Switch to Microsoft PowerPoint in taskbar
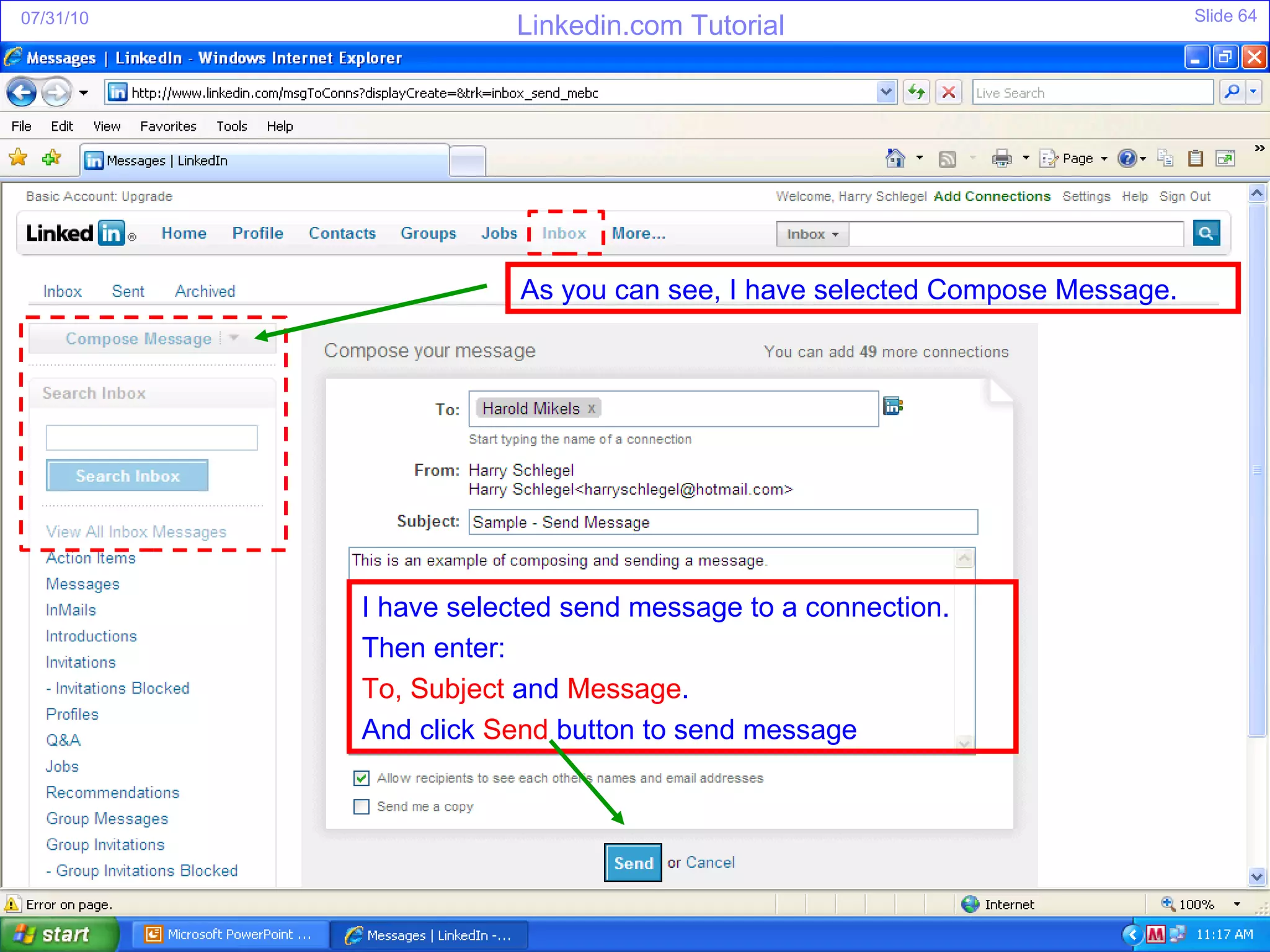This screenshot has width=1270, height=952. tap(229, 935)
